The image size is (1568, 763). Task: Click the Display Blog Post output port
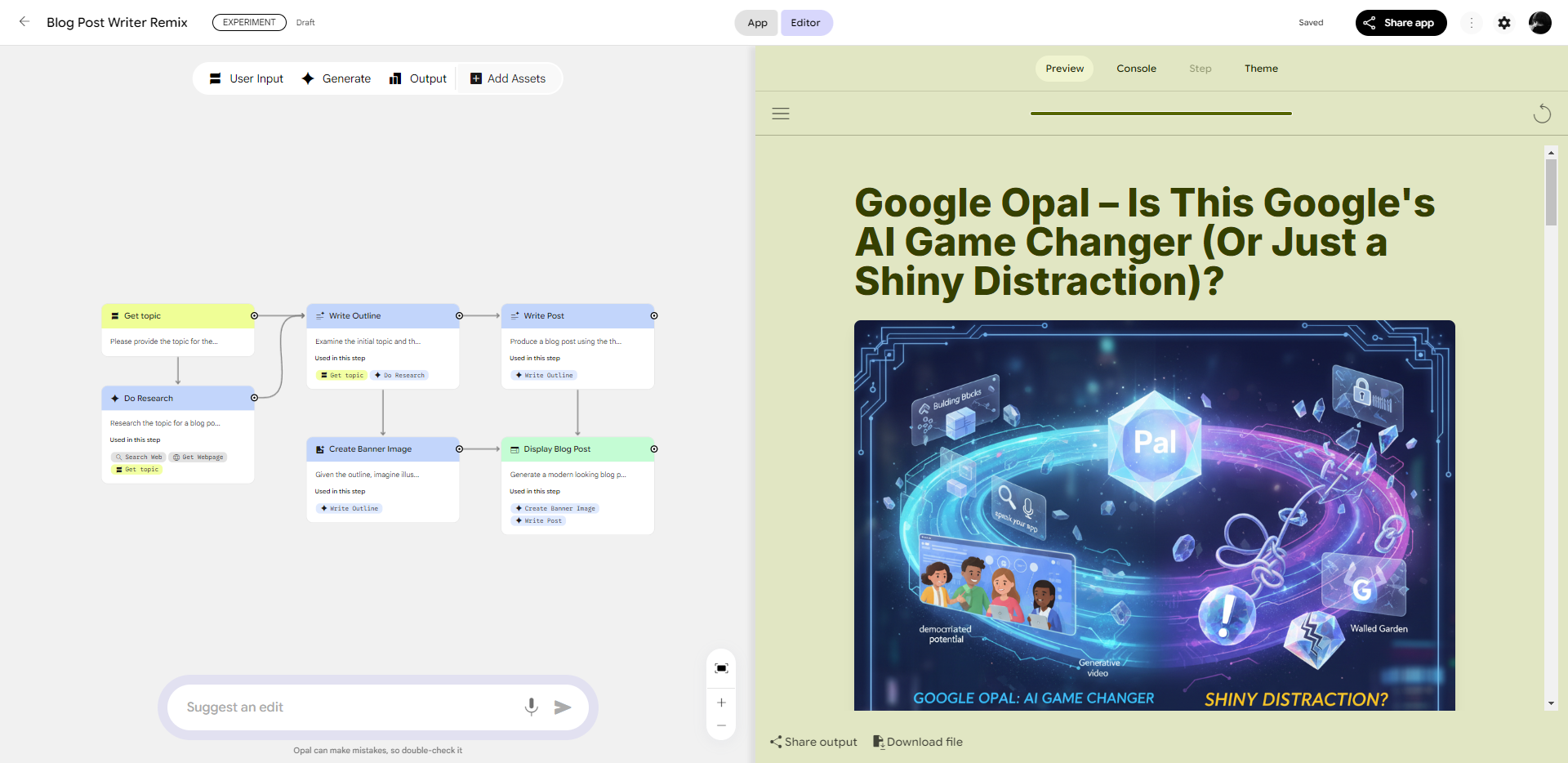click(x=654, y=448)
